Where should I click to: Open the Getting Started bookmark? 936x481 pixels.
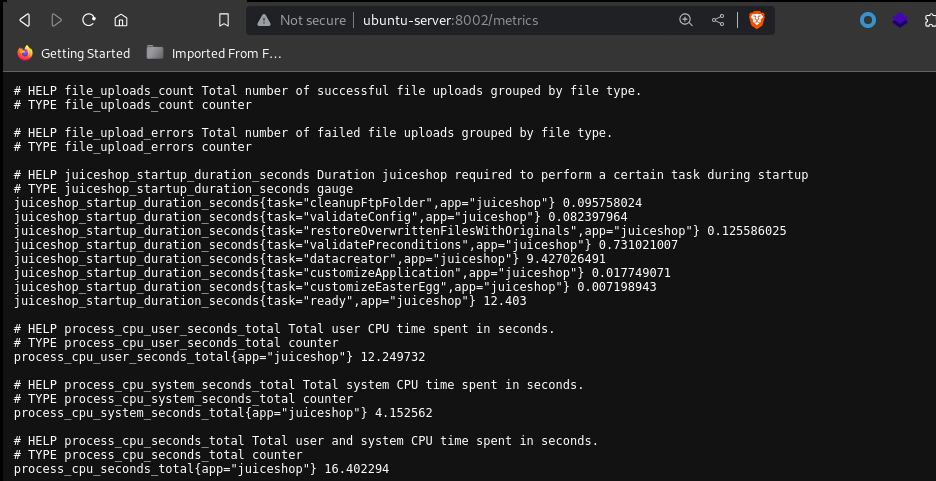coord(74,54)
